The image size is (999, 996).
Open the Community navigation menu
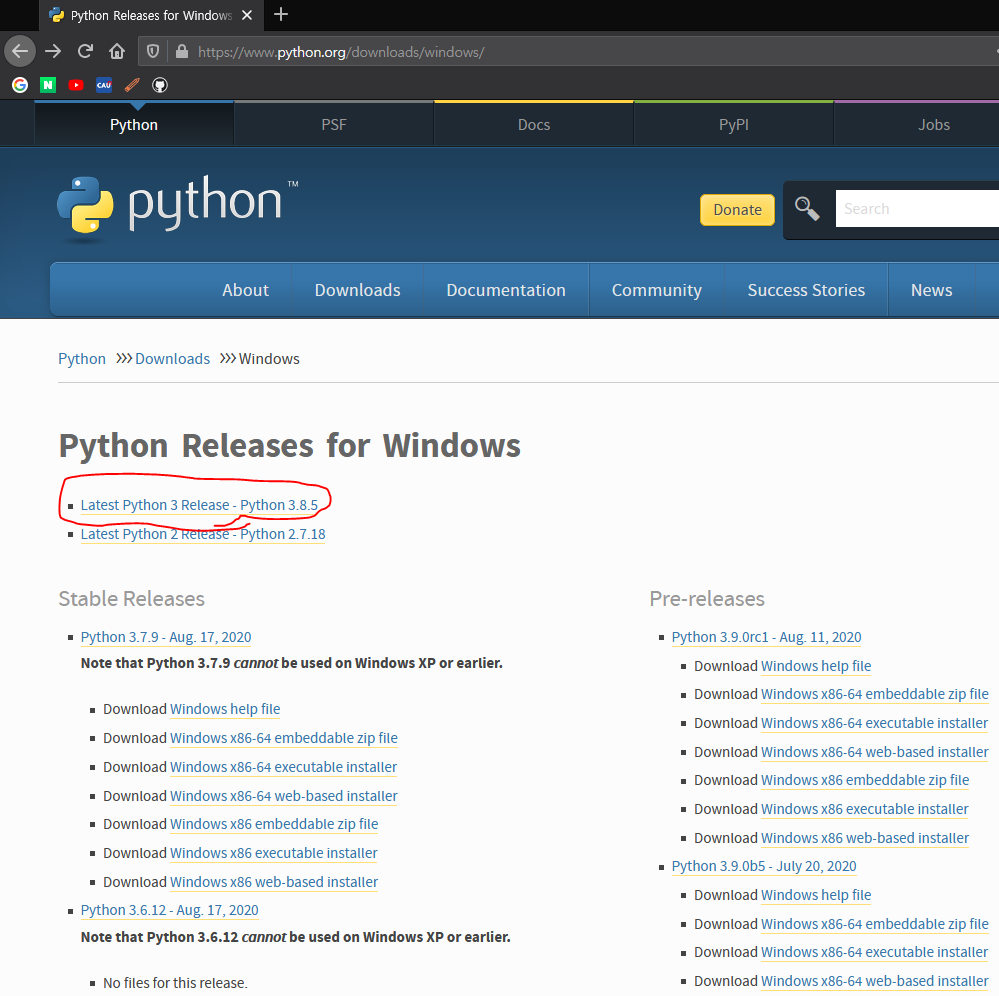pos(656,290)
